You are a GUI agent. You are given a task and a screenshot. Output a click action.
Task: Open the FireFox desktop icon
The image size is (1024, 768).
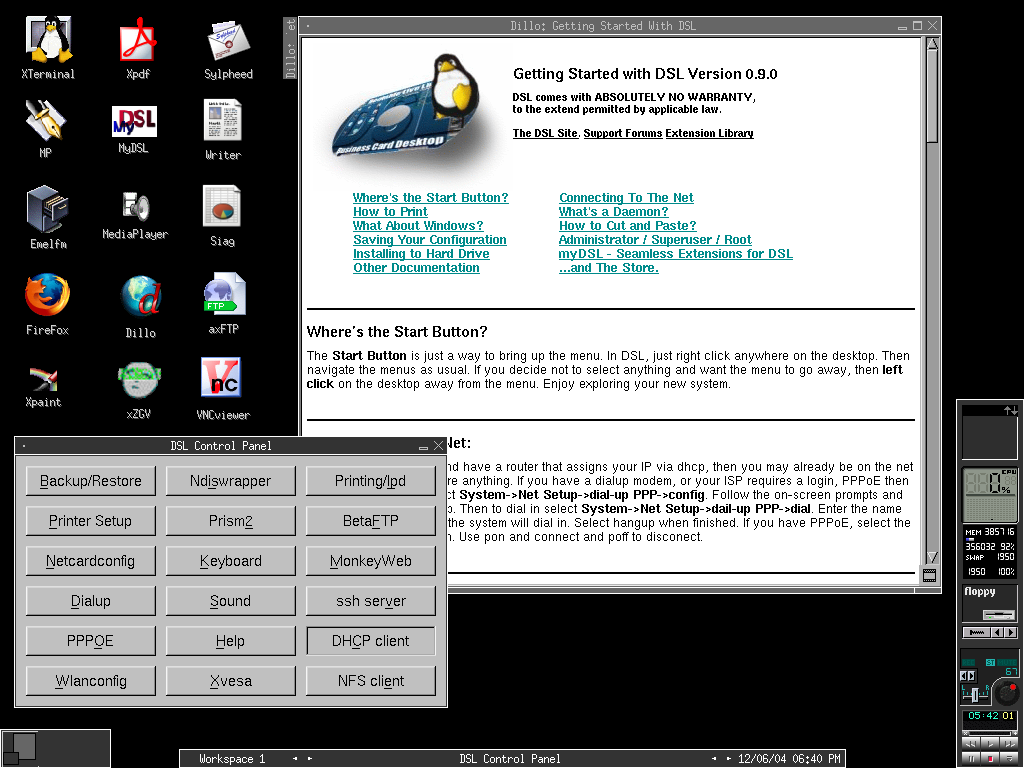tap(47, 305)
